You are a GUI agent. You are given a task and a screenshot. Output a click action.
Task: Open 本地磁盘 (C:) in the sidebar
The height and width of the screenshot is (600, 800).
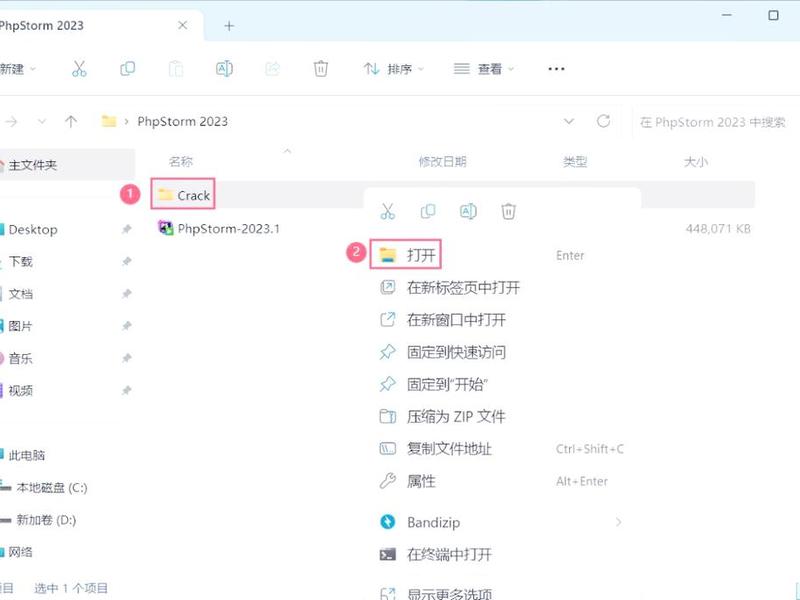coord(51,487)
